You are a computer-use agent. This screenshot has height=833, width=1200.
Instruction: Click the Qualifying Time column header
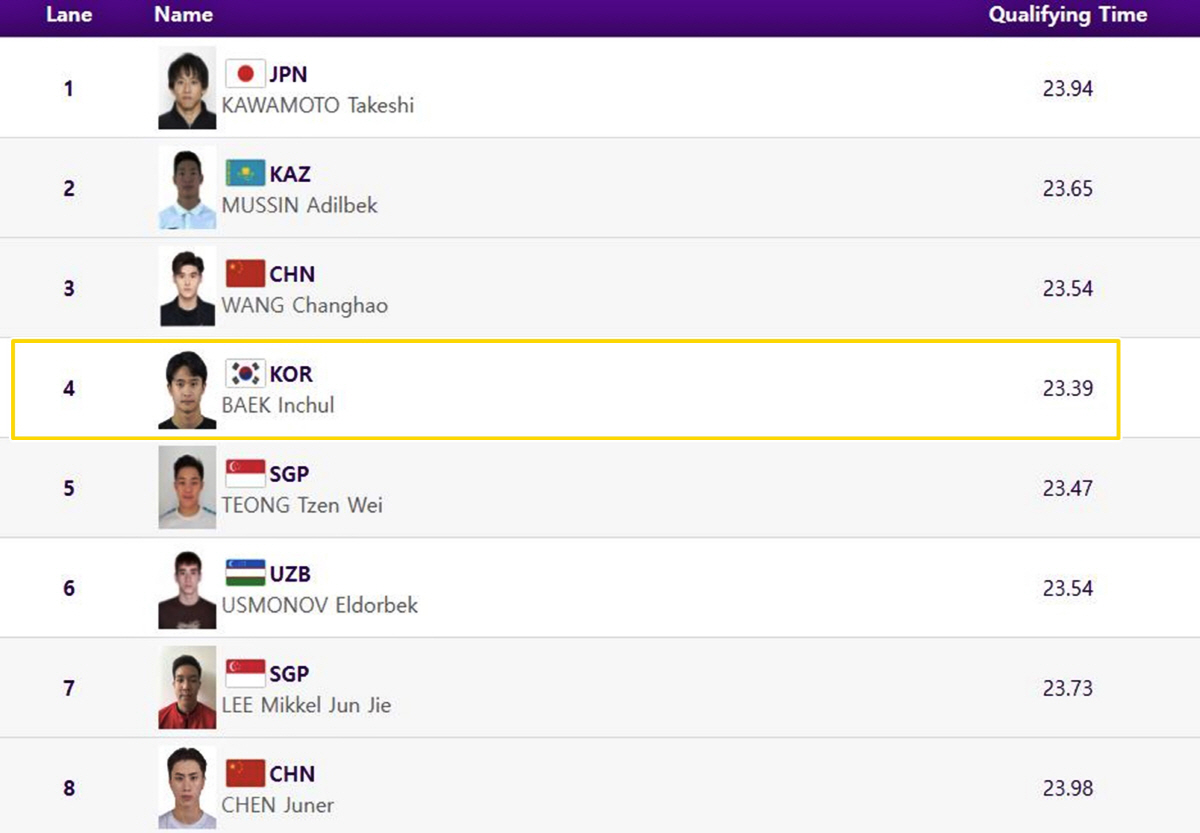tap(1068, 15)
